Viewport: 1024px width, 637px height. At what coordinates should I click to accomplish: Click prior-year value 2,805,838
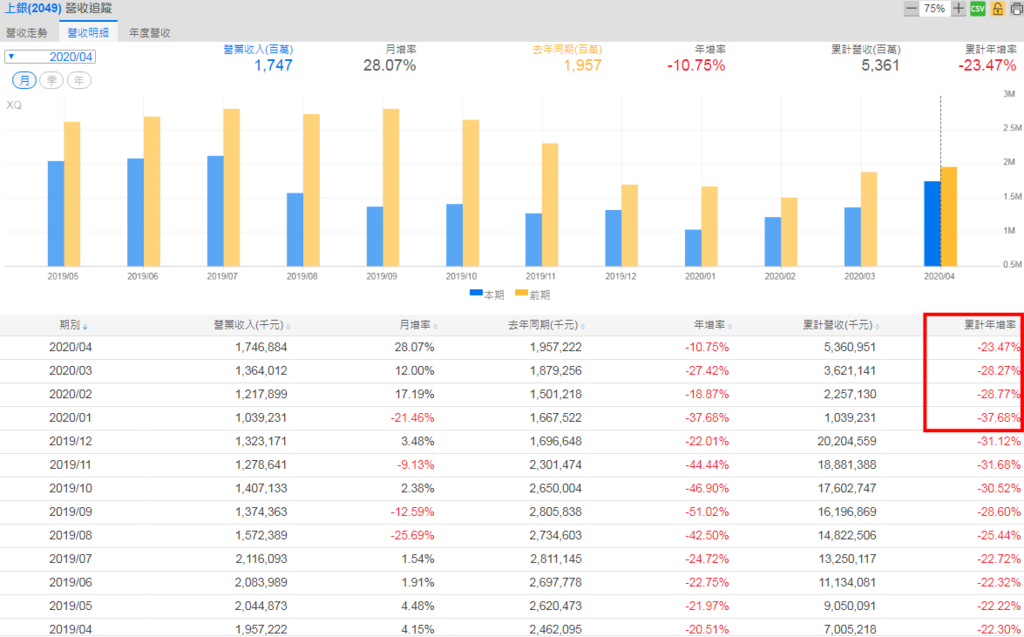pos(556,512)
